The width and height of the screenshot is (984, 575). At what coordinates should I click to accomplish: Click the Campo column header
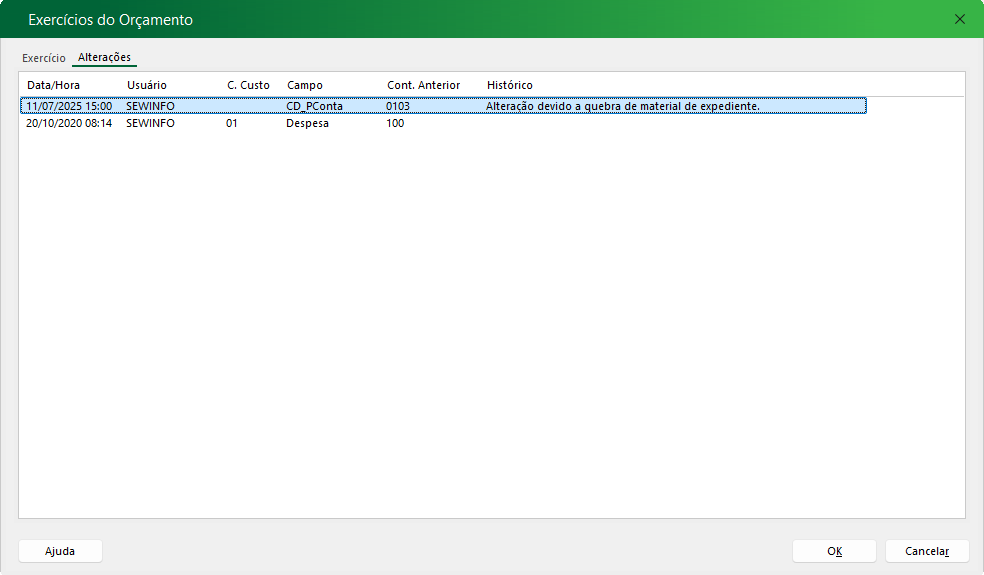305,85
